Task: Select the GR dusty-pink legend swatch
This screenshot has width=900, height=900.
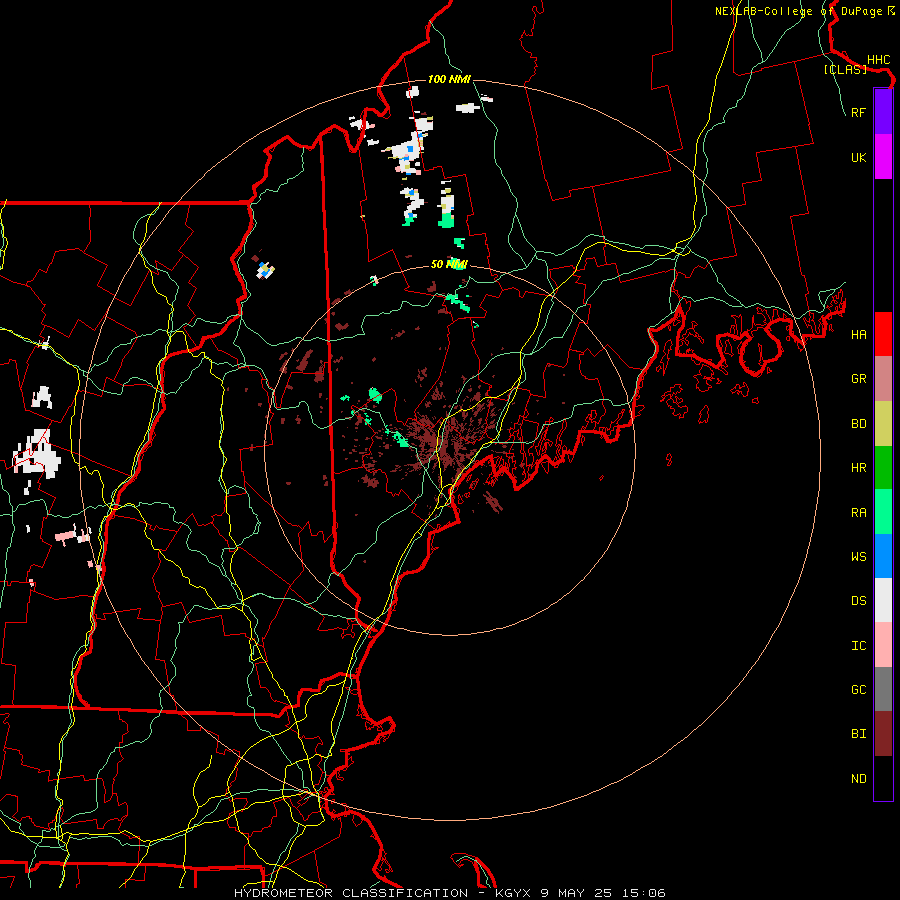Action: click(883, 379)
